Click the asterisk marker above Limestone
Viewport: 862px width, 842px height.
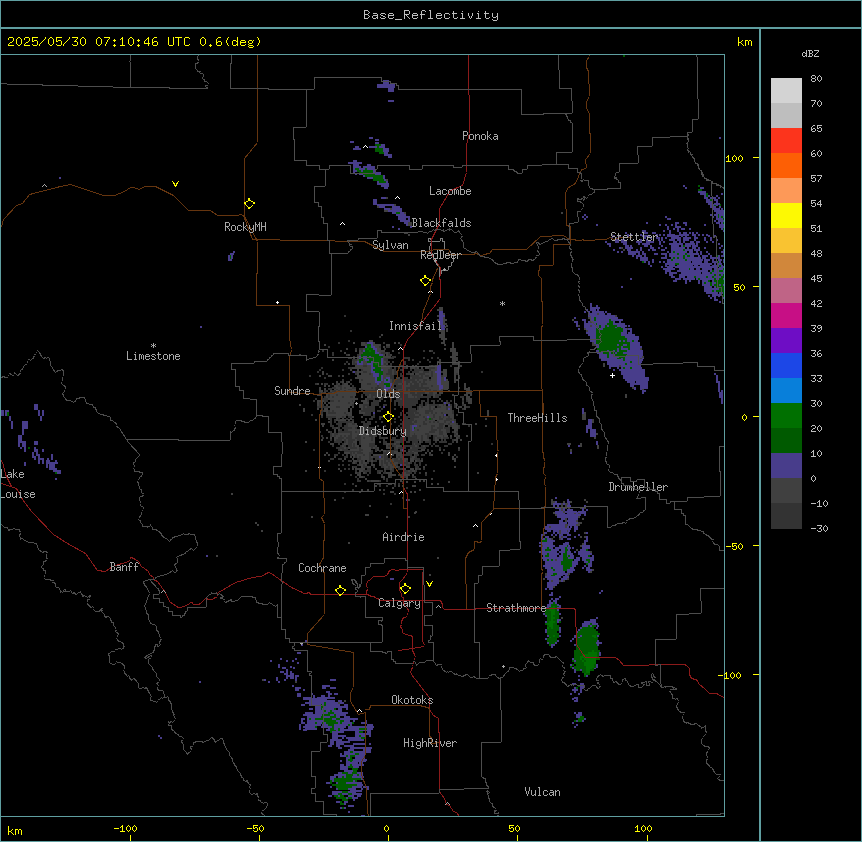(153, 346)
